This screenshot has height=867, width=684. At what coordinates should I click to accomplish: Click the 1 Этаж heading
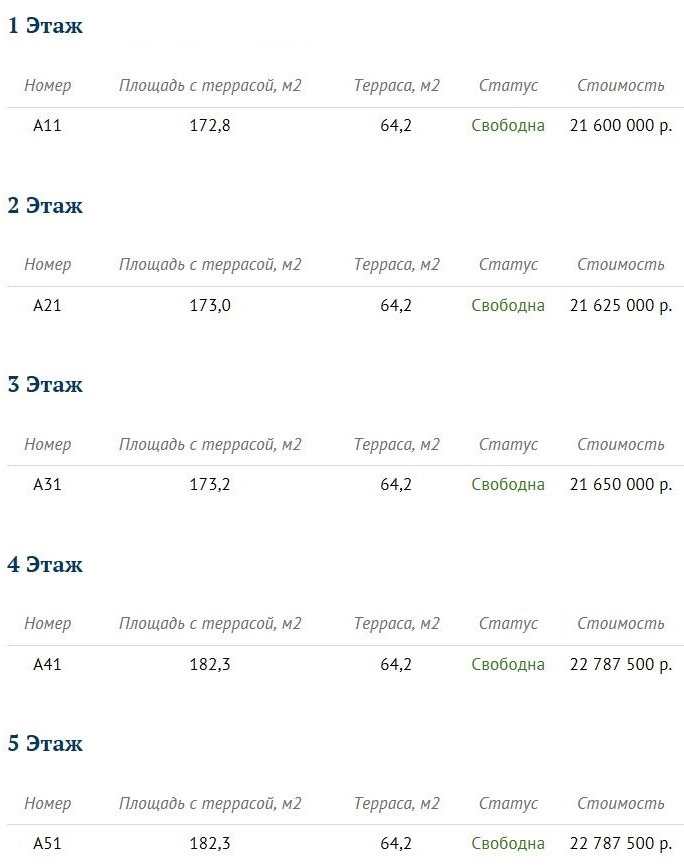(x=45, y=25)
